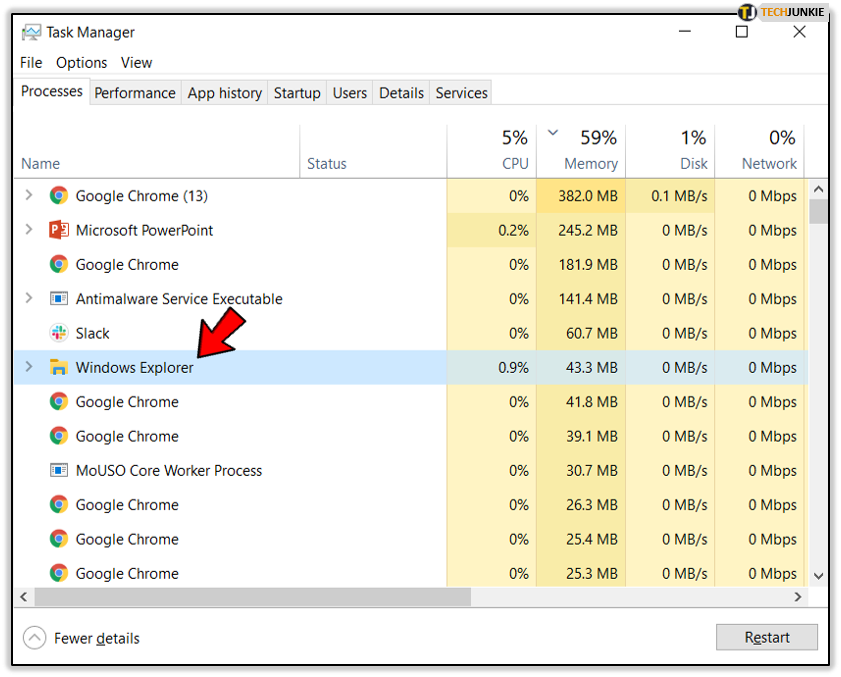
Task: Expand the Microsoft PowerPoint process group
Action: [29, 230]
